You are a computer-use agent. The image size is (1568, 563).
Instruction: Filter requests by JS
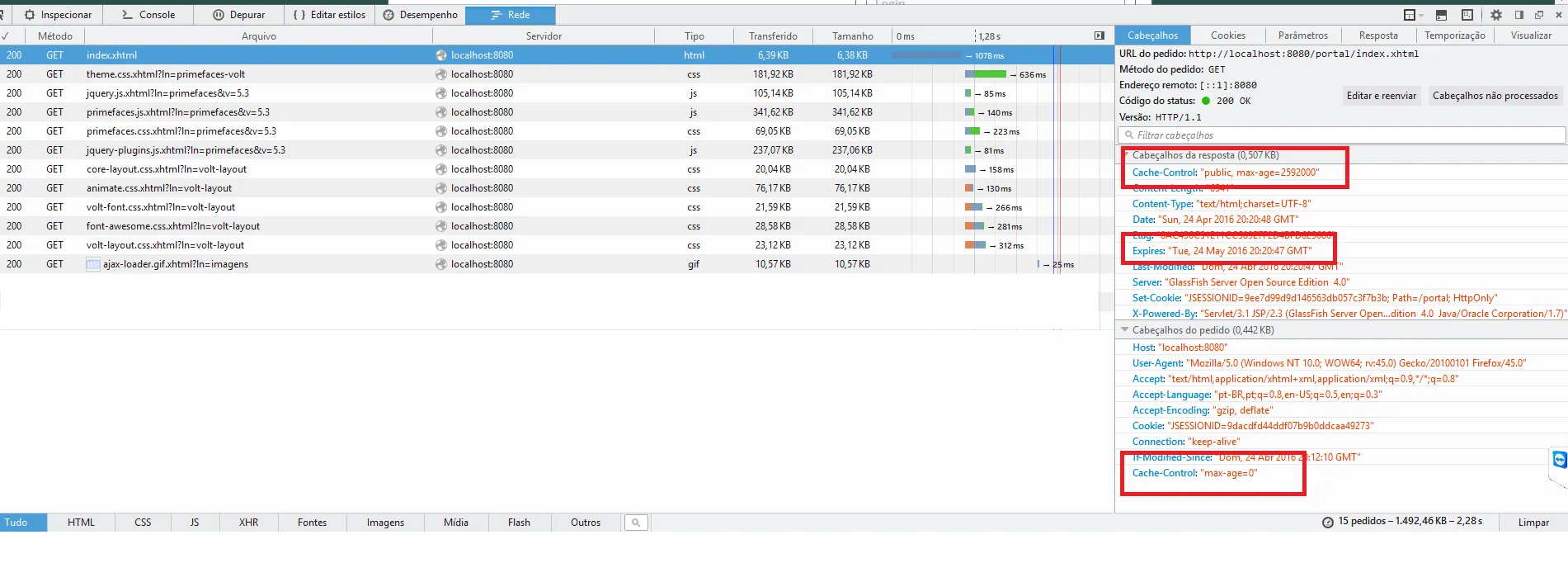pyautogui.click(x=195, y=523)
